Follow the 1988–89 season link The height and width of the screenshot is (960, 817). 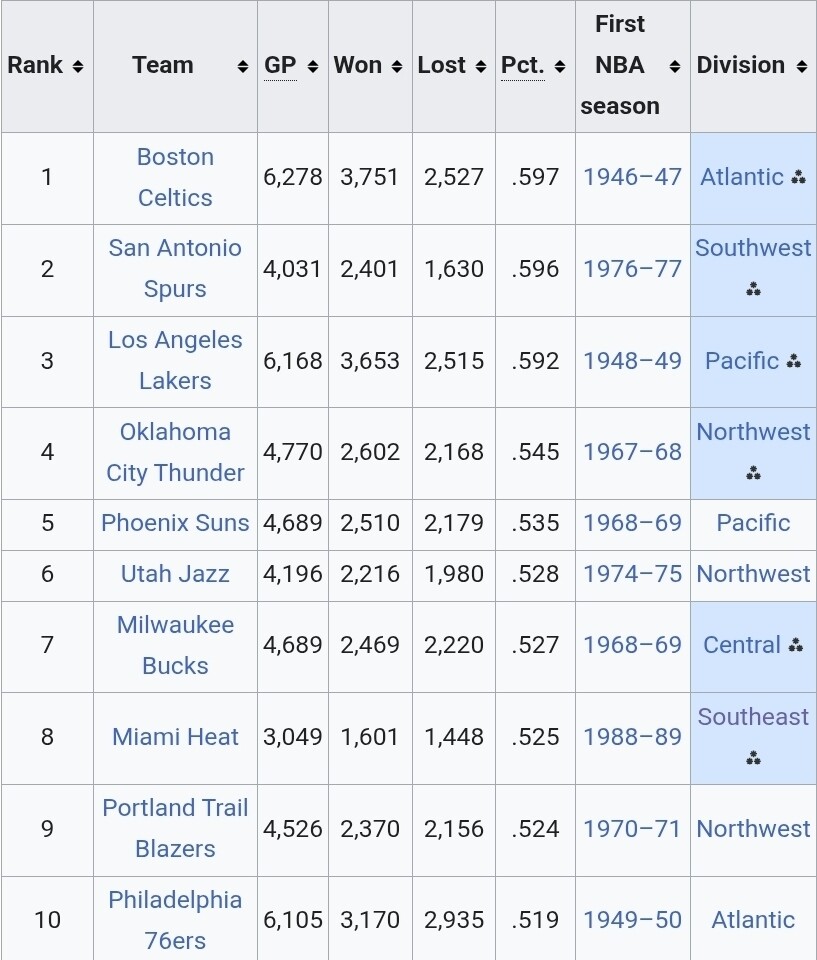pos(632,737)
